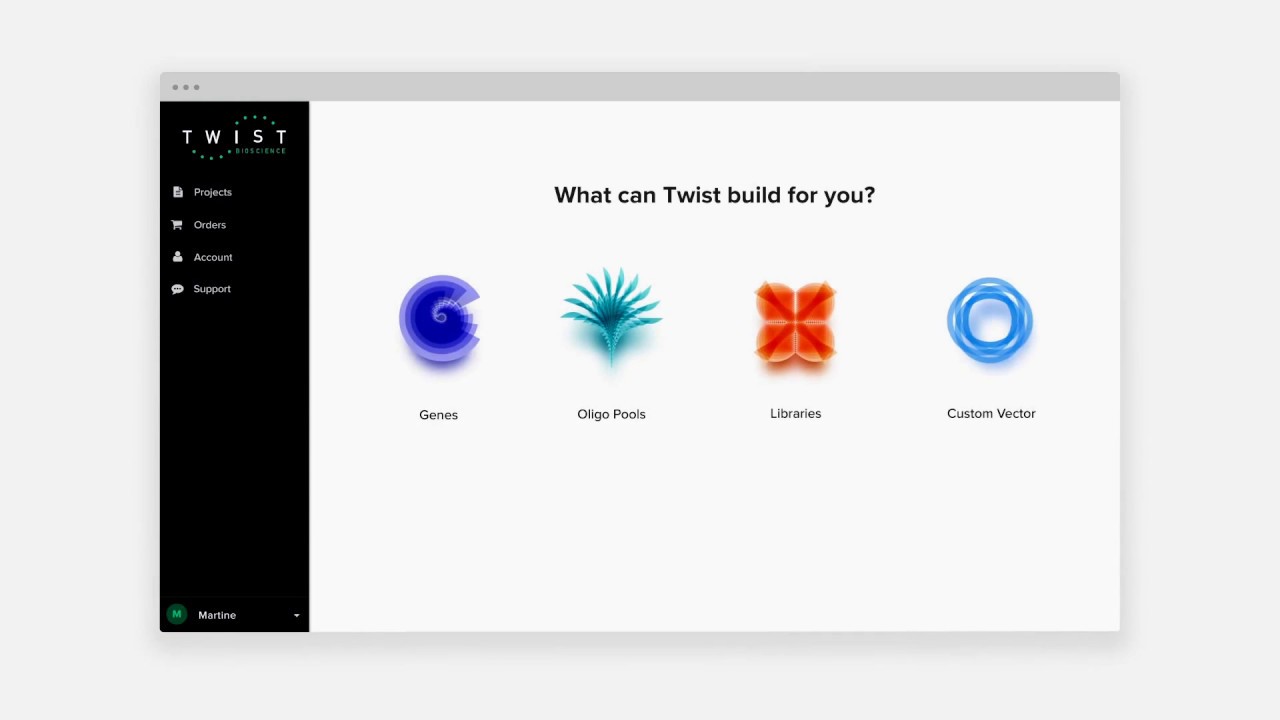
Task: Select the Custom Vector ring icon
Action: tap(990, 320)
